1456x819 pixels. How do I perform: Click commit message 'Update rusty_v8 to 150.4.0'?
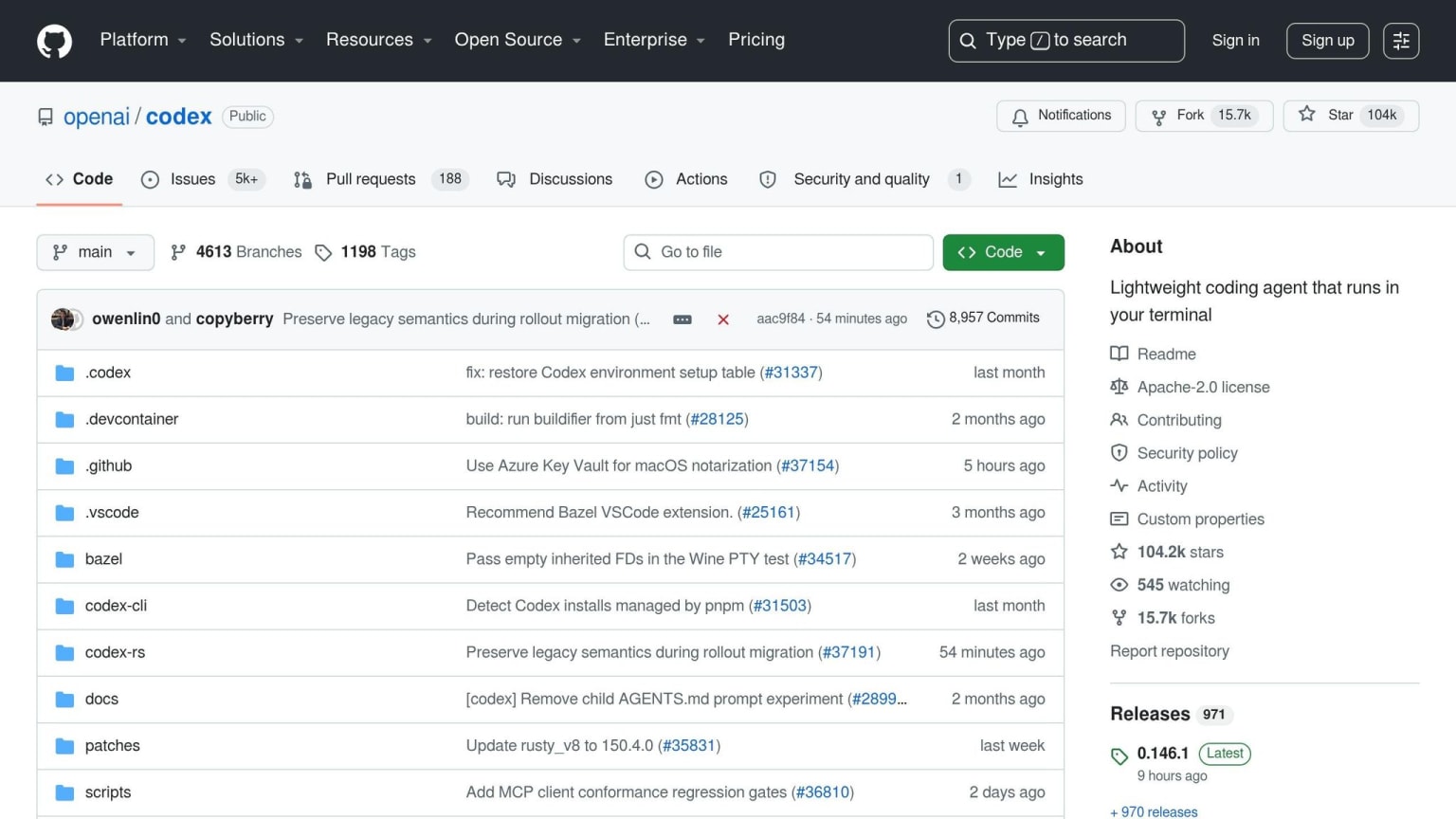(559, 746)
